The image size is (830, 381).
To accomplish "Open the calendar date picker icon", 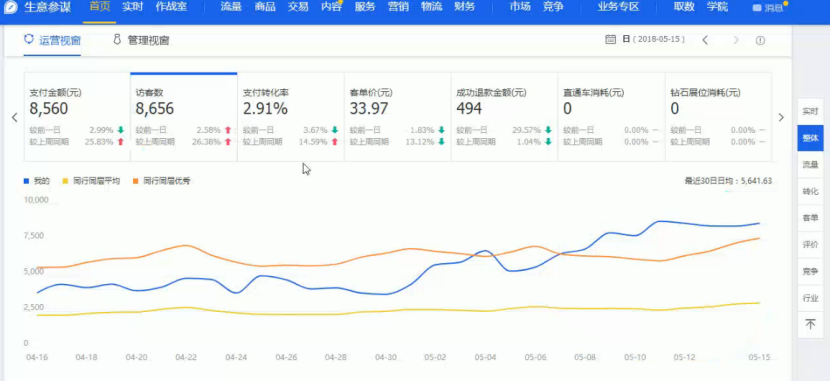I will (x=610, y=39).
